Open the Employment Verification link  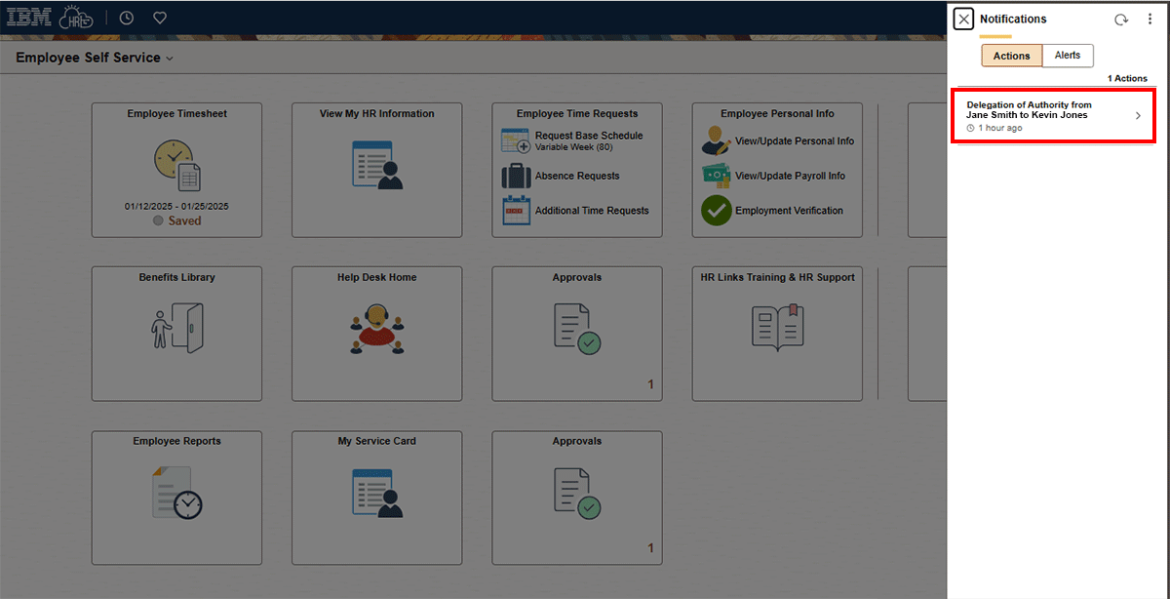click(788, 211)
